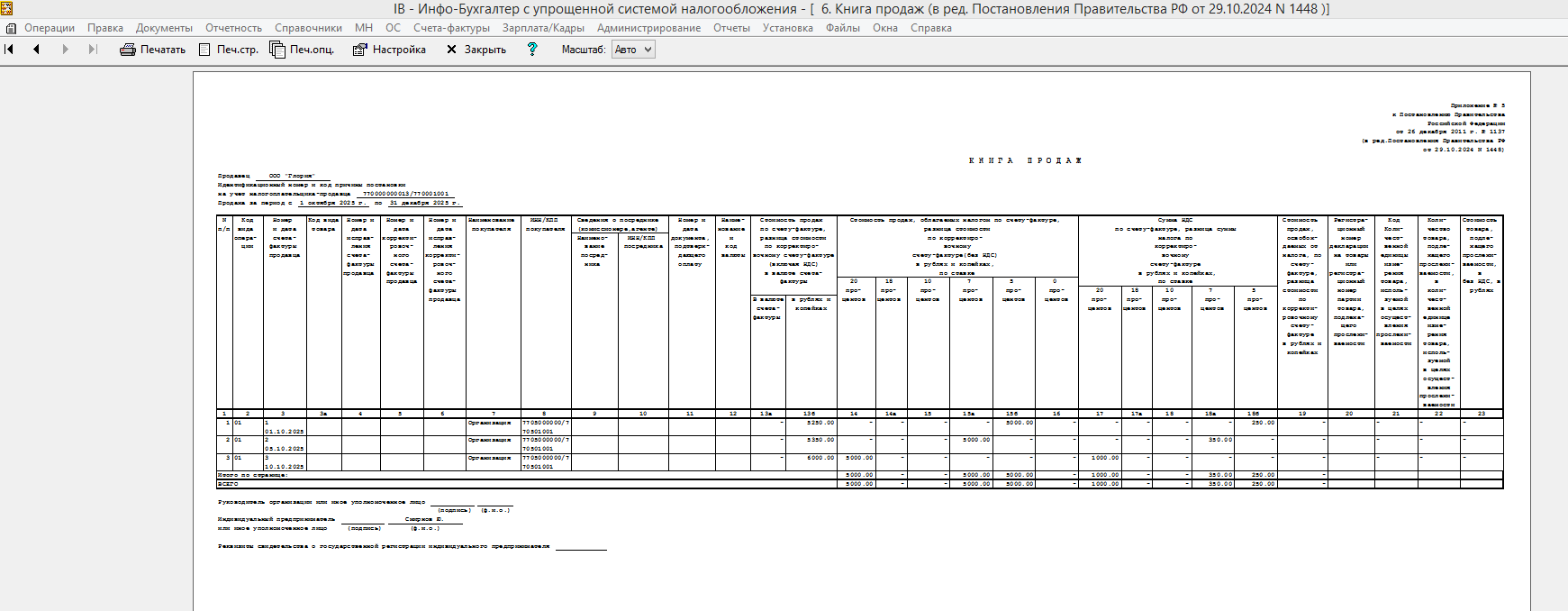Jump to the last page arrow
This screenshot has height=611, width=1568.
[92, 50]
